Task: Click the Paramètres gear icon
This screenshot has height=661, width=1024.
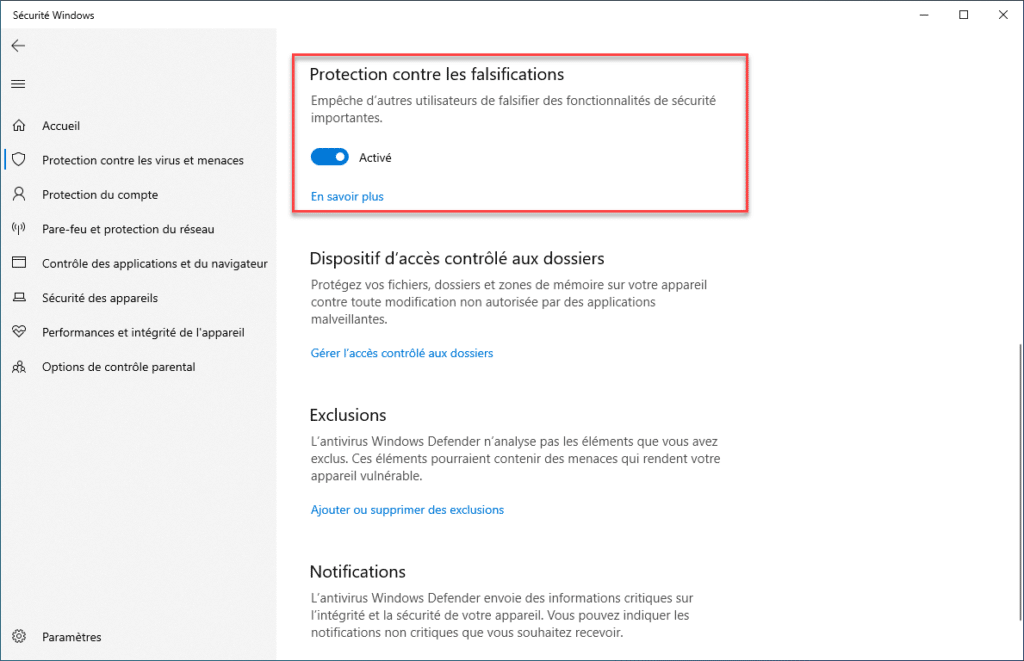Action: (x=18, y=637)
